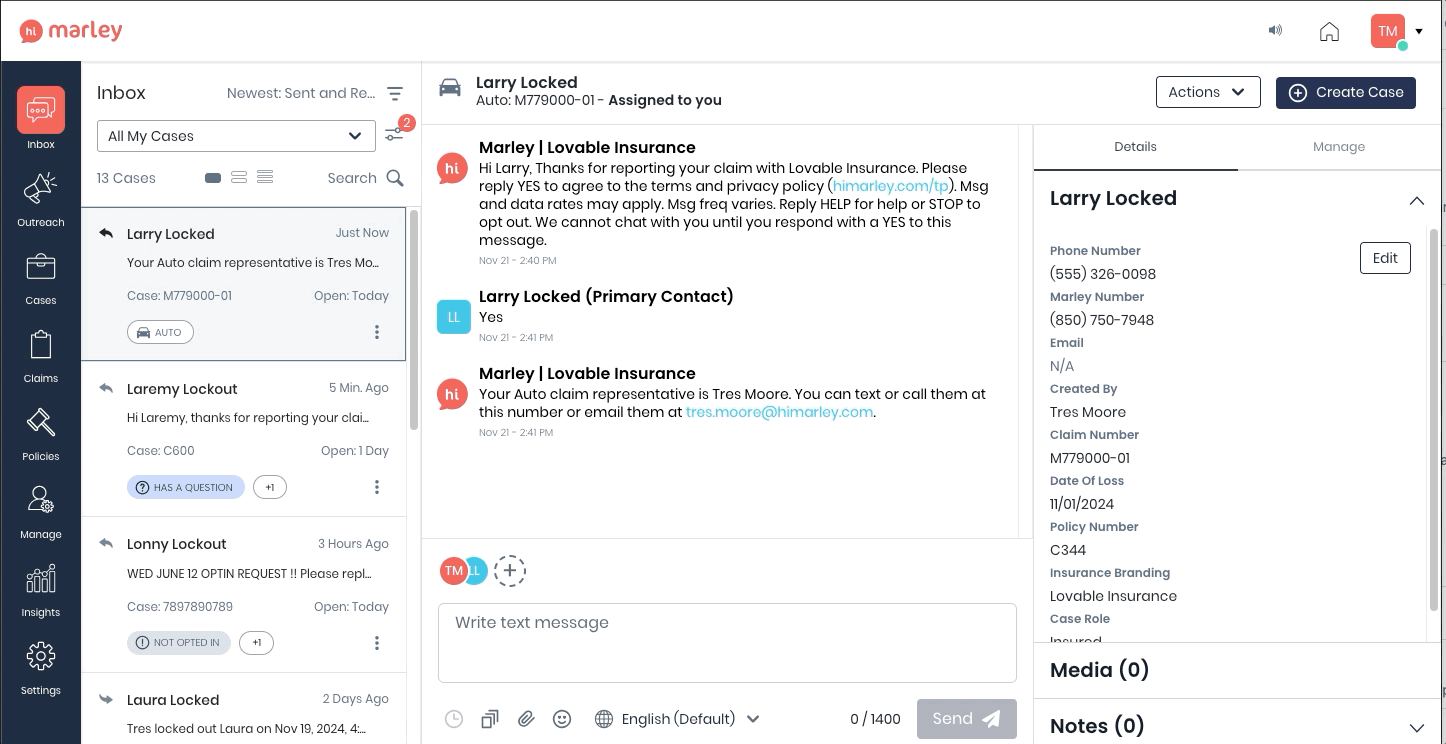Switch to the Manage tab
This screenshot has width=1446, height=744.
1338,147
